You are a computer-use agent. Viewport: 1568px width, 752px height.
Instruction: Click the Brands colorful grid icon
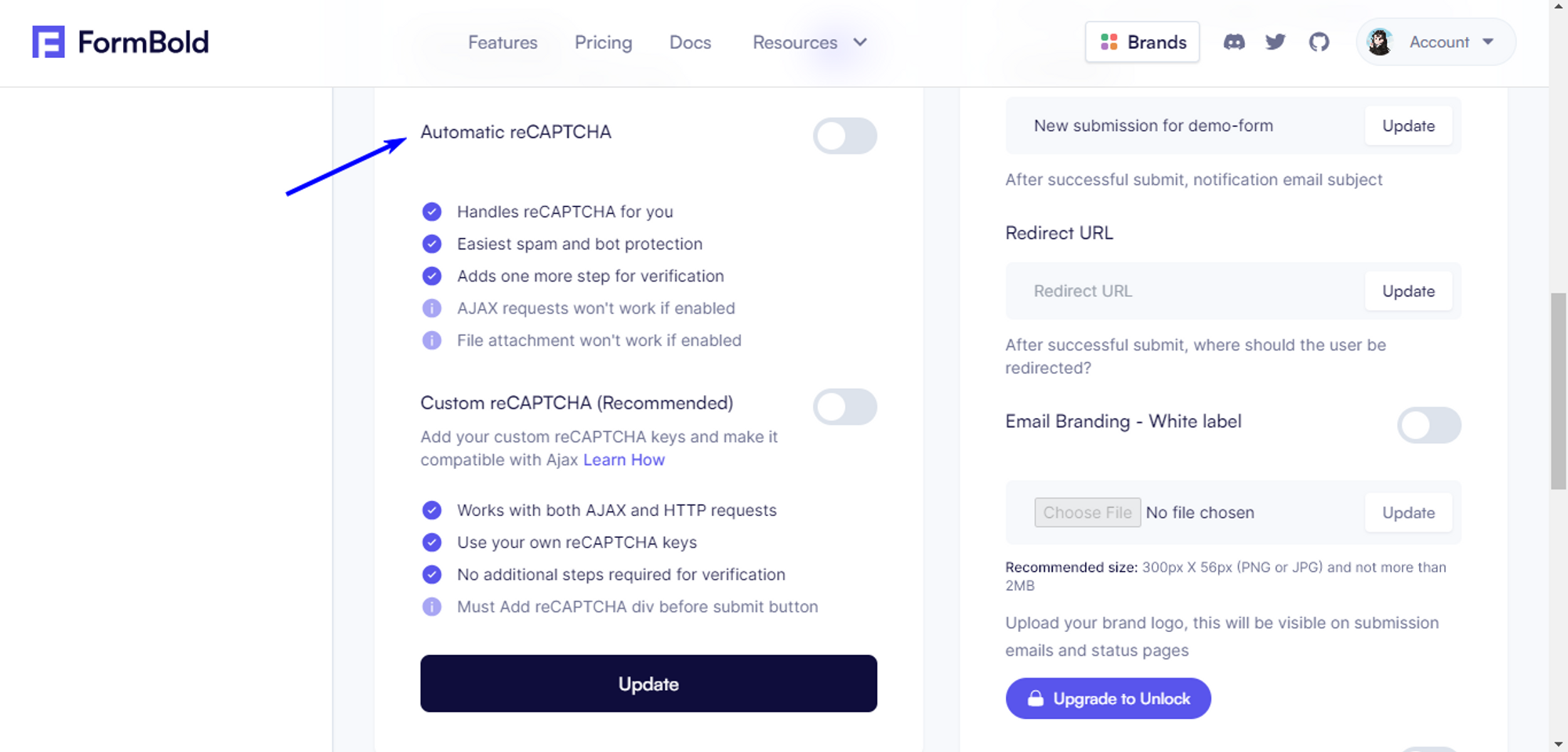(x=1109, y=42)
